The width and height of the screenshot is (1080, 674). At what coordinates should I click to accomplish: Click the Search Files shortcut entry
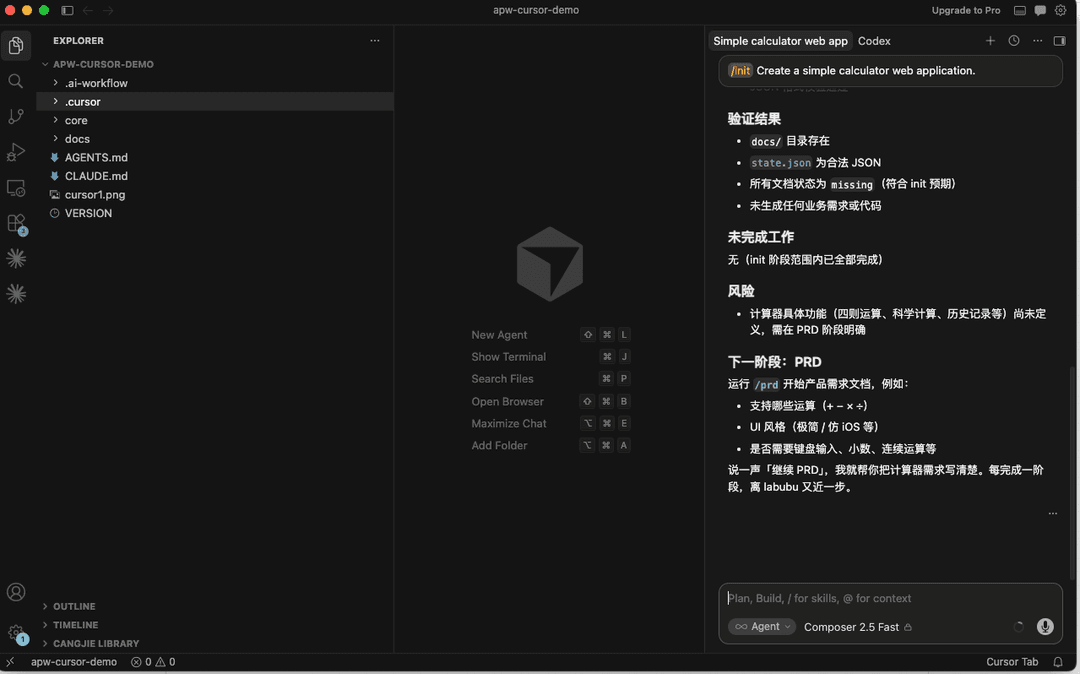click(550, 379)
